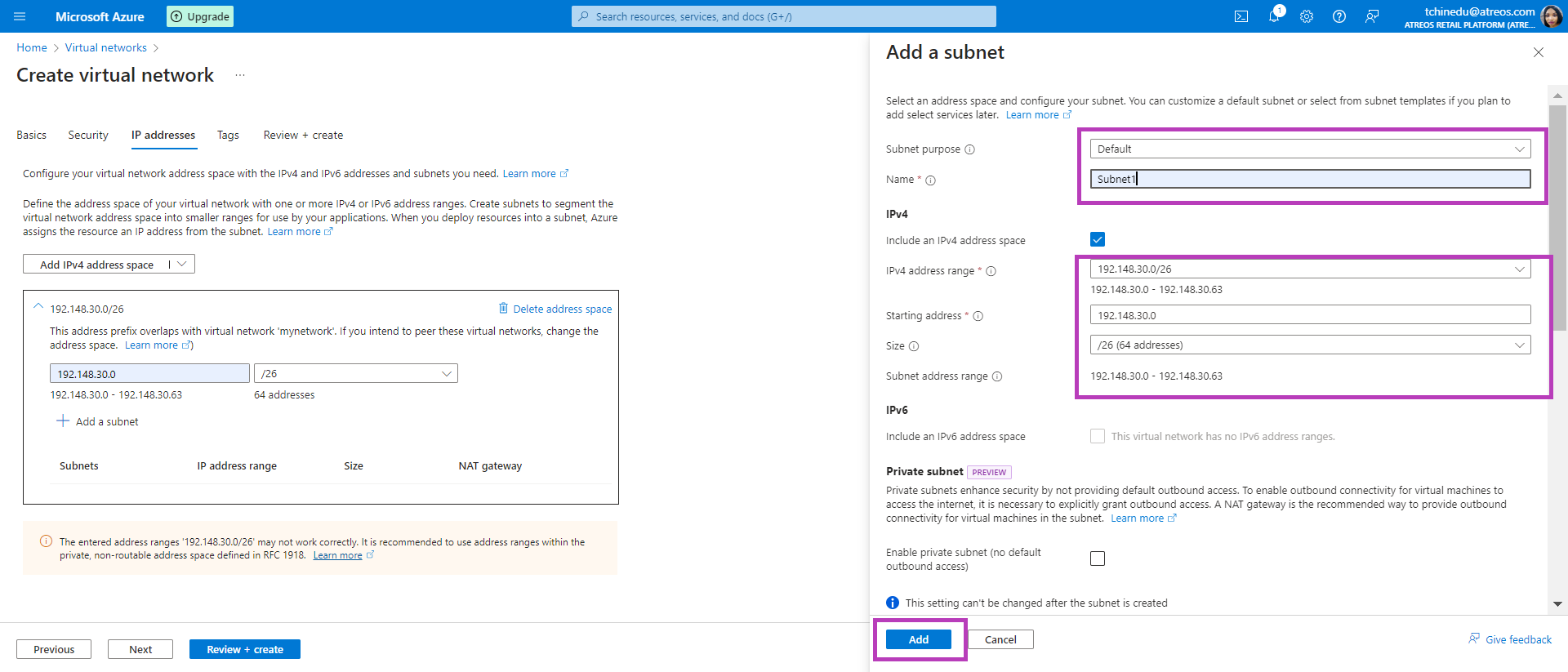The image size is (1568, 672).
Task: Click the info icon beside Starting address
Action: (978, 316)
